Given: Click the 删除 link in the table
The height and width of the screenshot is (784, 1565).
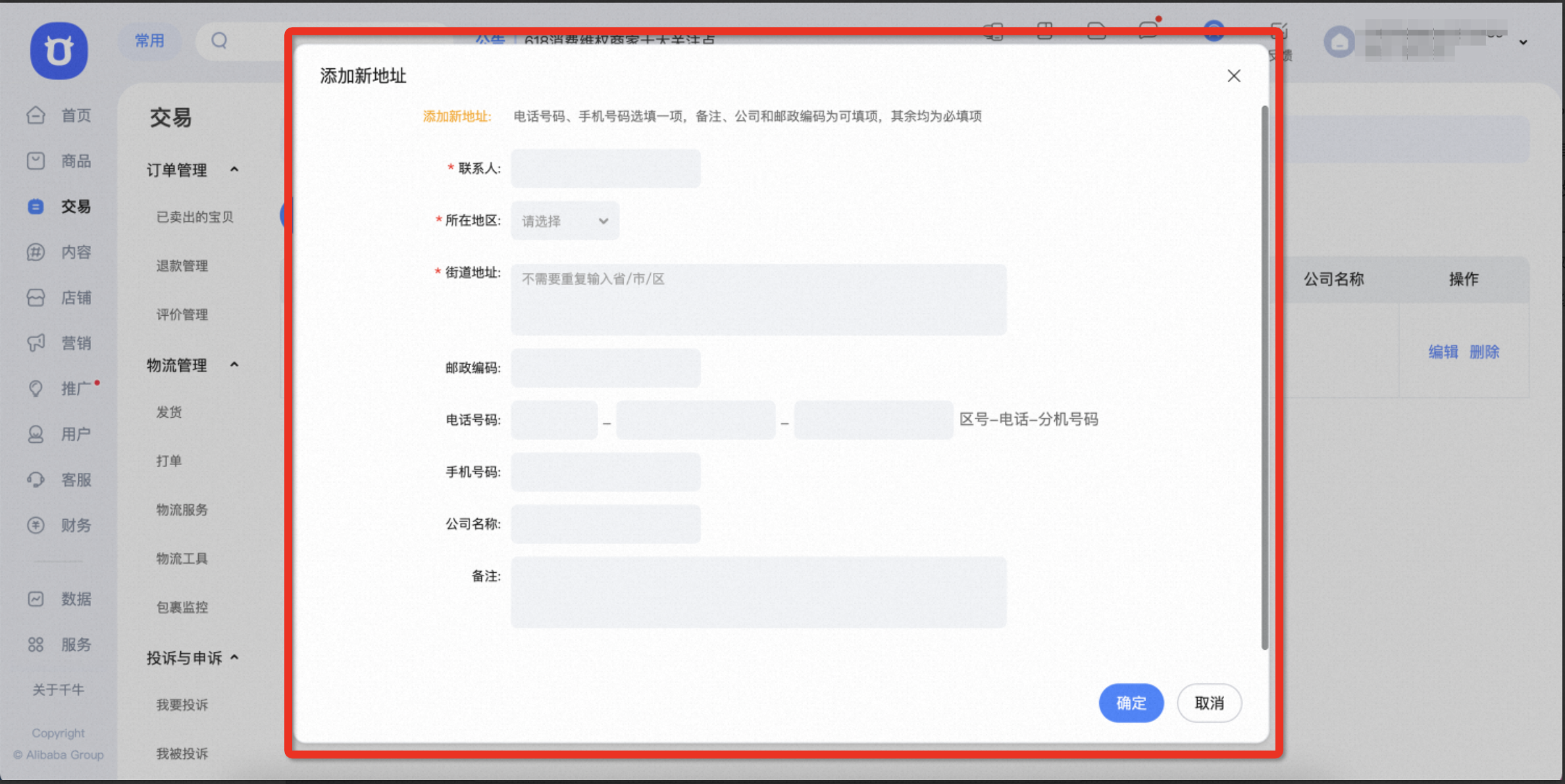Looking at the screenshot, I should pos(1485,352).
